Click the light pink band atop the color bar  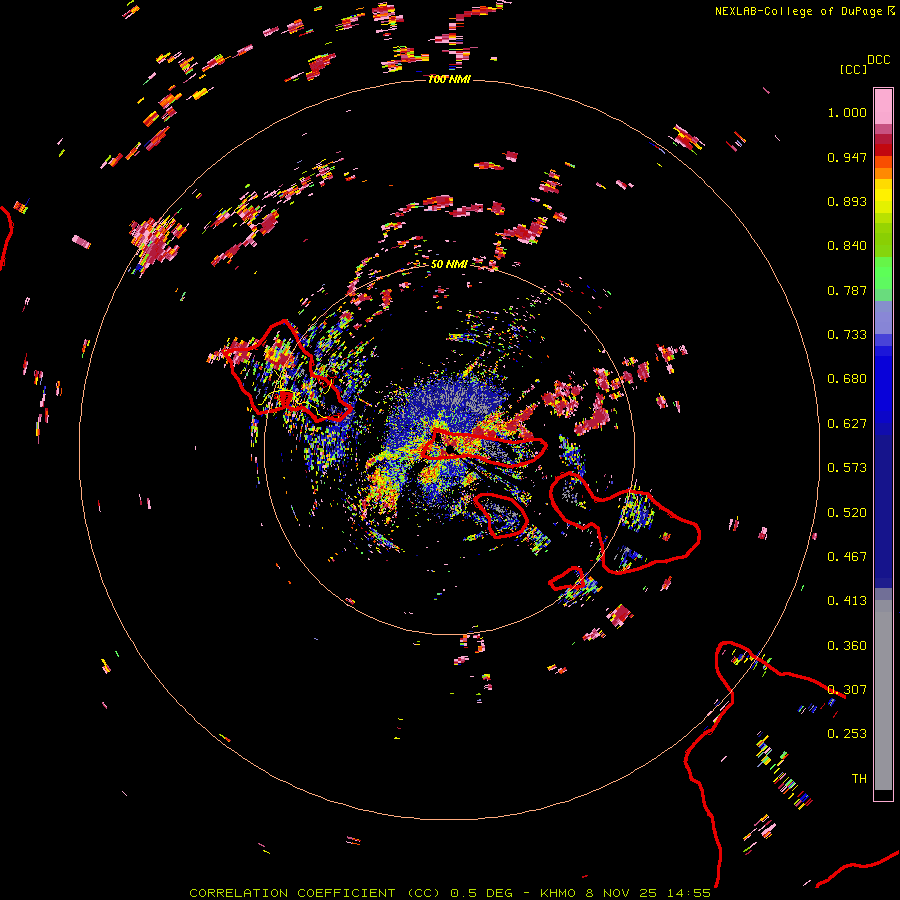click(883, 107)
